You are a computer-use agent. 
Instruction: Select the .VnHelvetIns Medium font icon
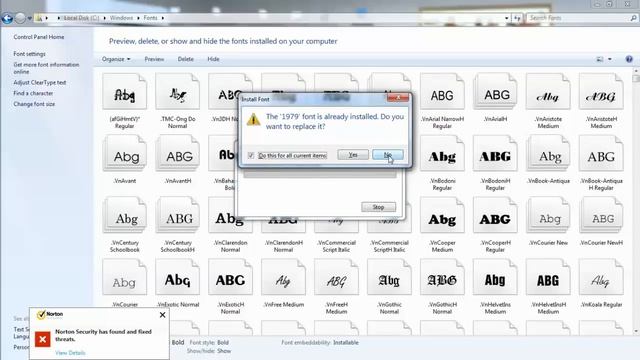pyautogui.click(x=495, y=277)
